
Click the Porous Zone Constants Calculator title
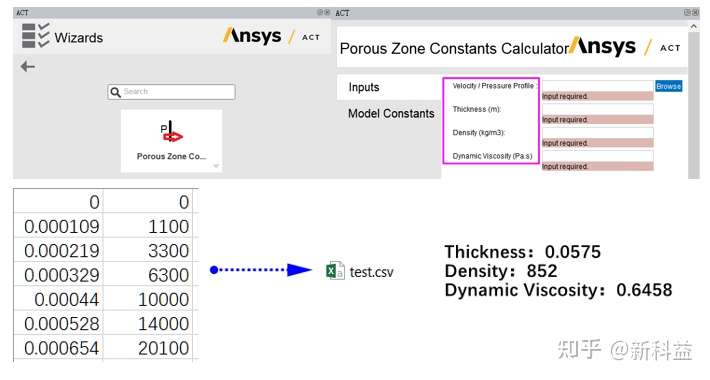point(454,48)
